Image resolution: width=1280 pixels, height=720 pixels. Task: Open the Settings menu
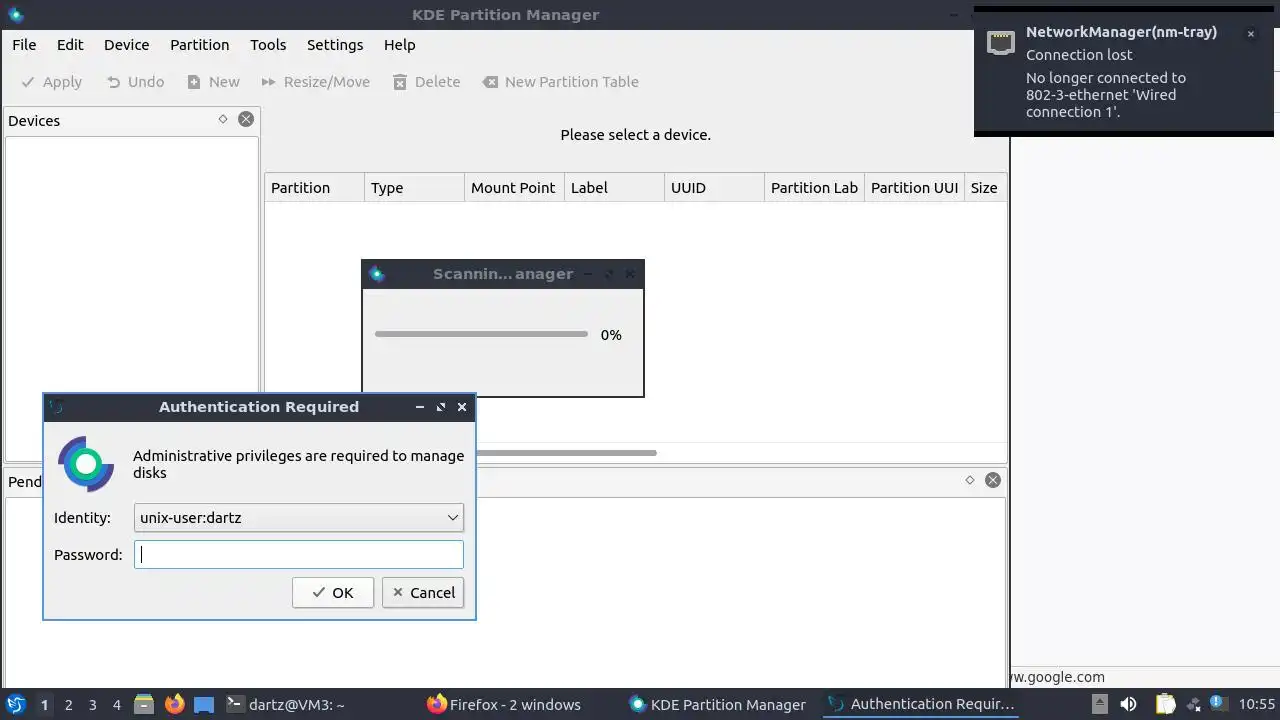coord(335,45)
